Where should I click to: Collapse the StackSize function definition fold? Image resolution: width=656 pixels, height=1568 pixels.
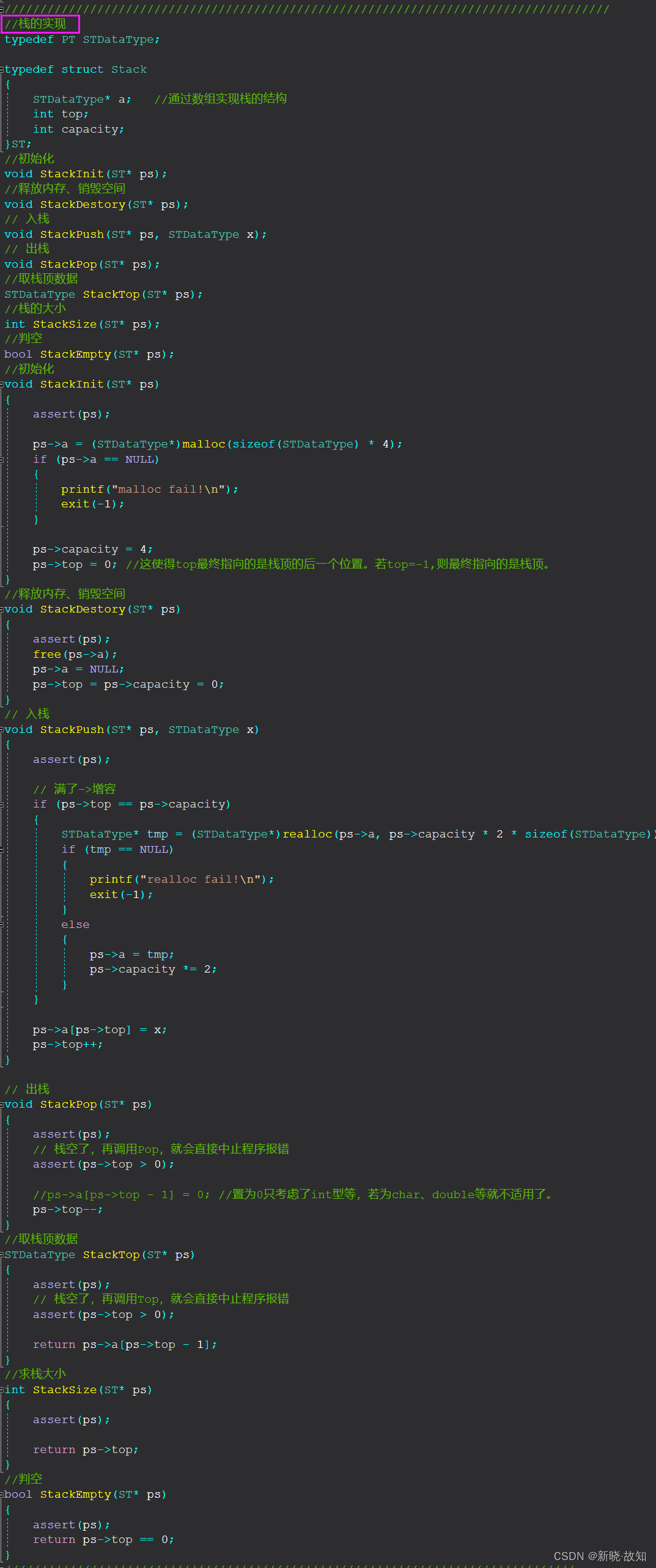pos(2,1390)
